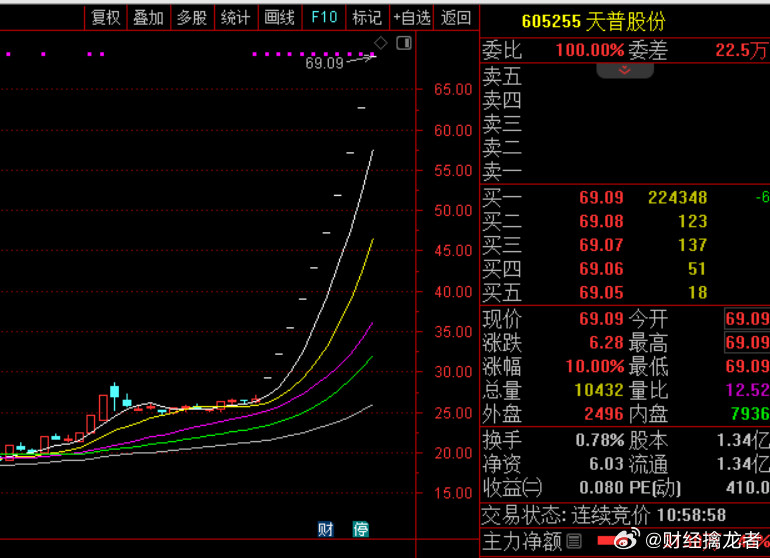The image size is (770, 558).
Task: Click the 15.00 price axis label
Action: click(453, 493)
